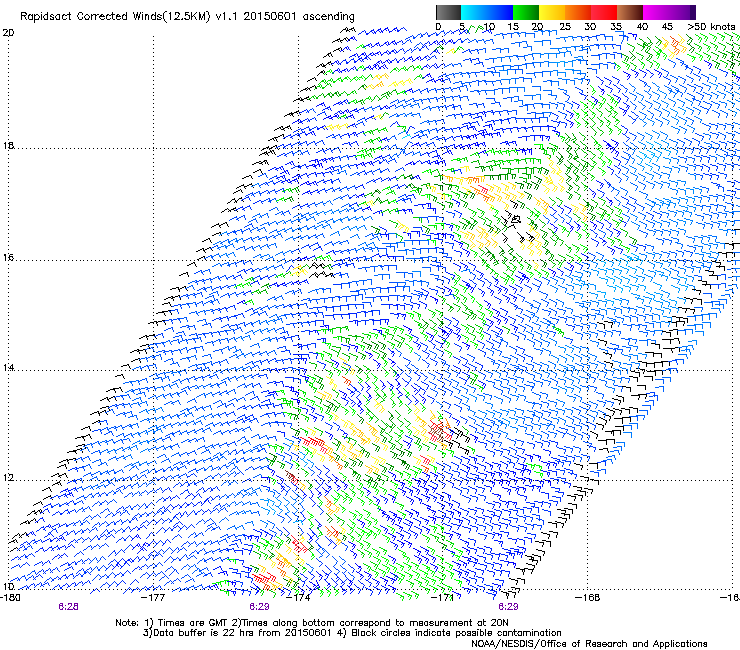This screenshot has width=740, height=650.
Task: Click the legend tick label '40'
Action: pyautogui.click(x=642, y=27)
